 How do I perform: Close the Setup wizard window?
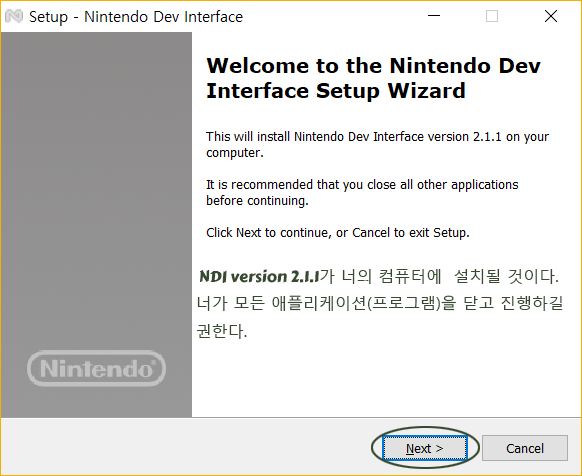[551, 16]
